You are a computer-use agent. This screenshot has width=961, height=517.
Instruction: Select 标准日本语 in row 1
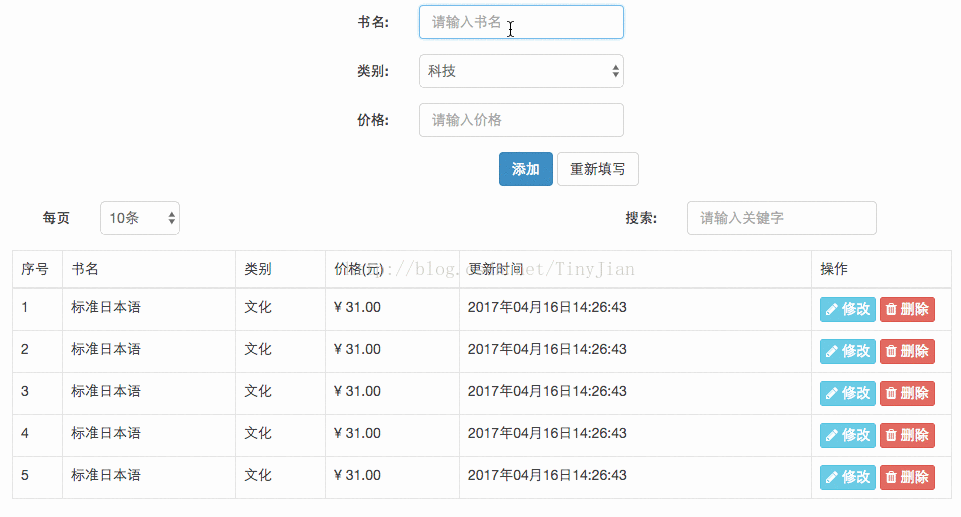click(106, 308)
